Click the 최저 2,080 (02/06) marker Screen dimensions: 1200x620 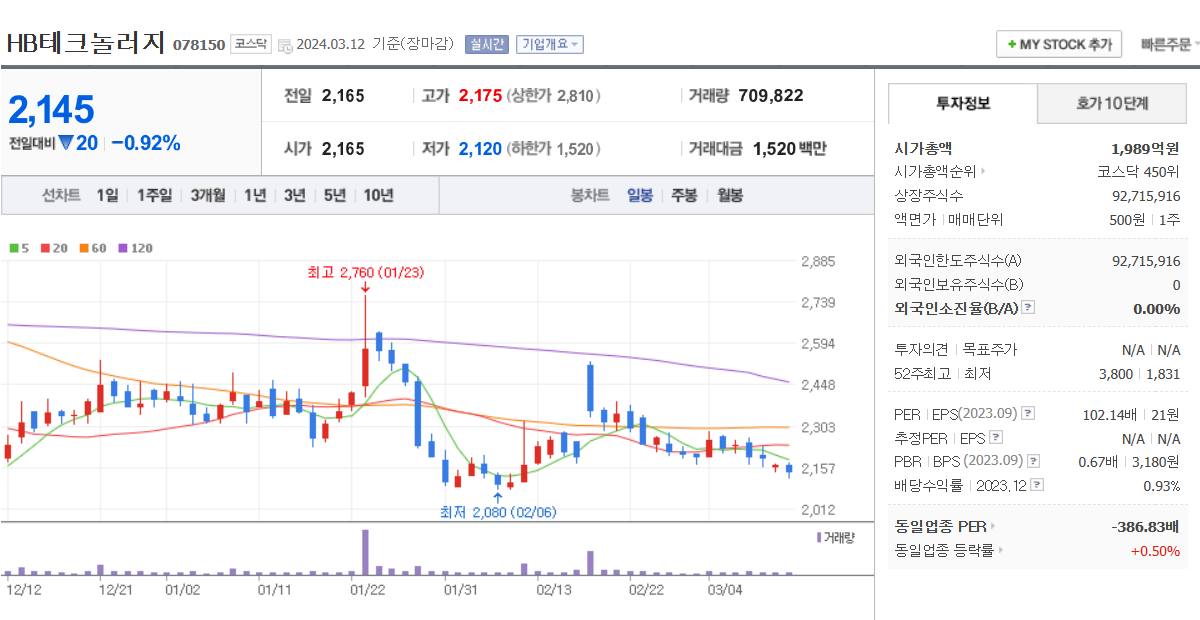click(x=498, y=511)
